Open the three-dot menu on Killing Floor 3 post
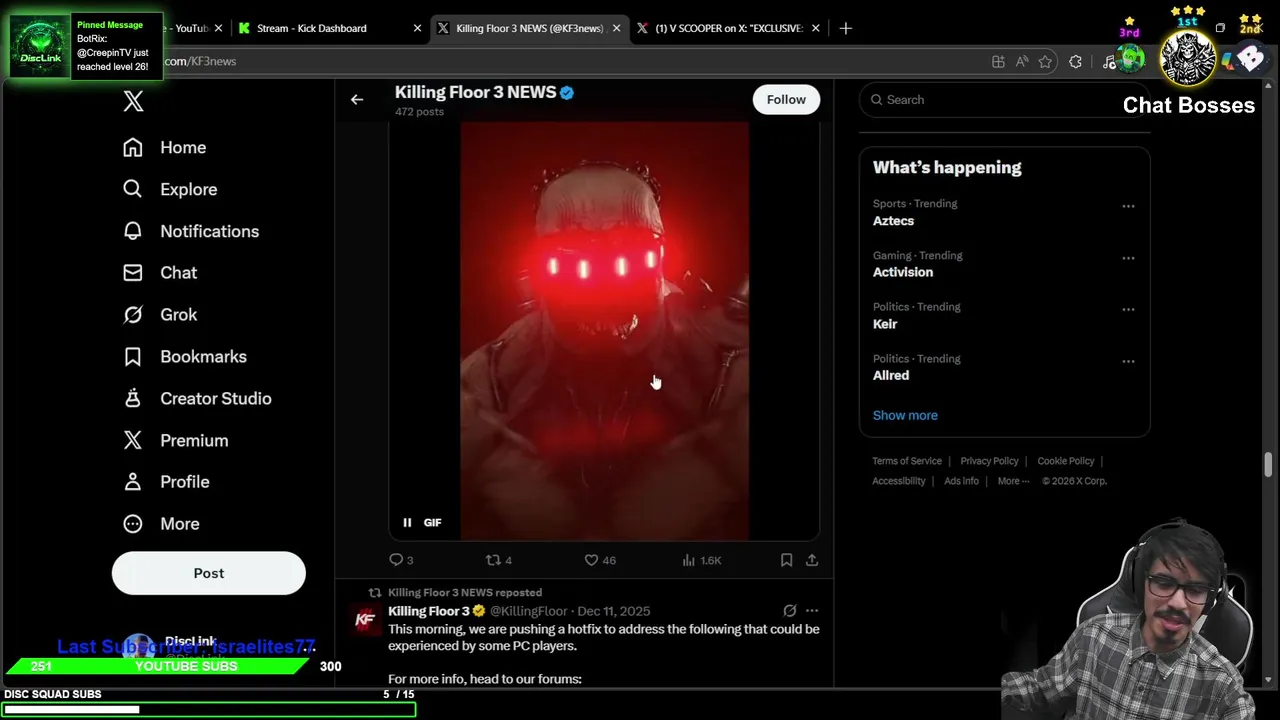The width and height of the screenshot is (1280, 720). click(x=812, y=610)
